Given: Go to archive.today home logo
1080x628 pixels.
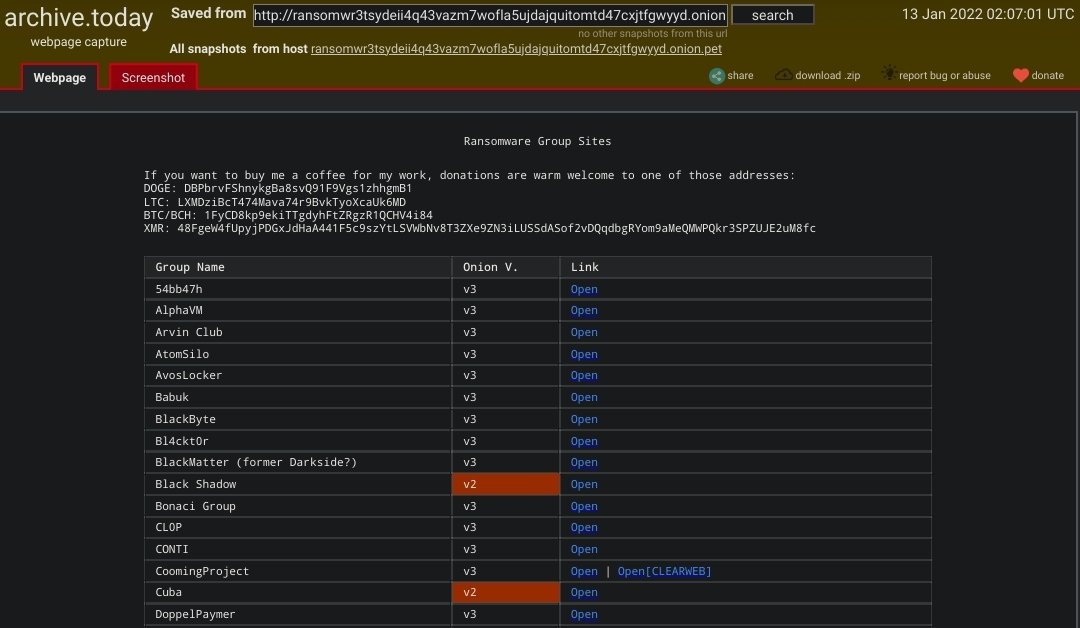Looking at the screenshot, I should (79, 18).
